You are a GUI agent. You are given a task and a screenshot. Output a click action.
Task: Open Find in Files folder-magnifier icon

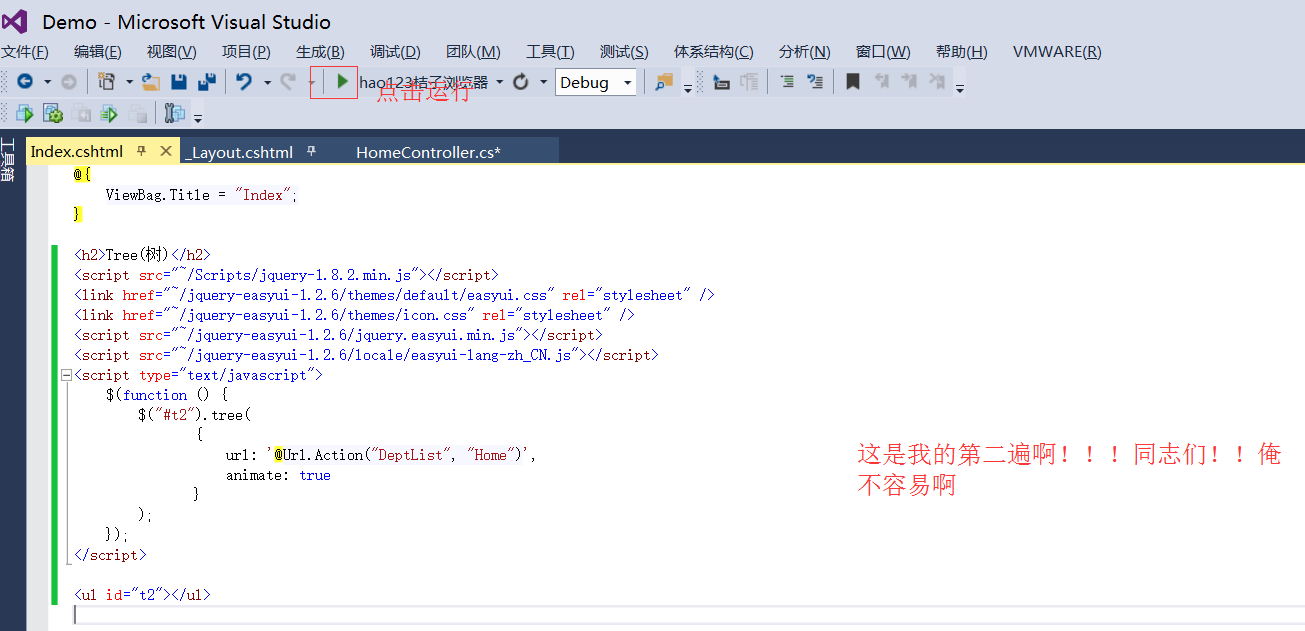pyautogui.click(x=664, y=82)
